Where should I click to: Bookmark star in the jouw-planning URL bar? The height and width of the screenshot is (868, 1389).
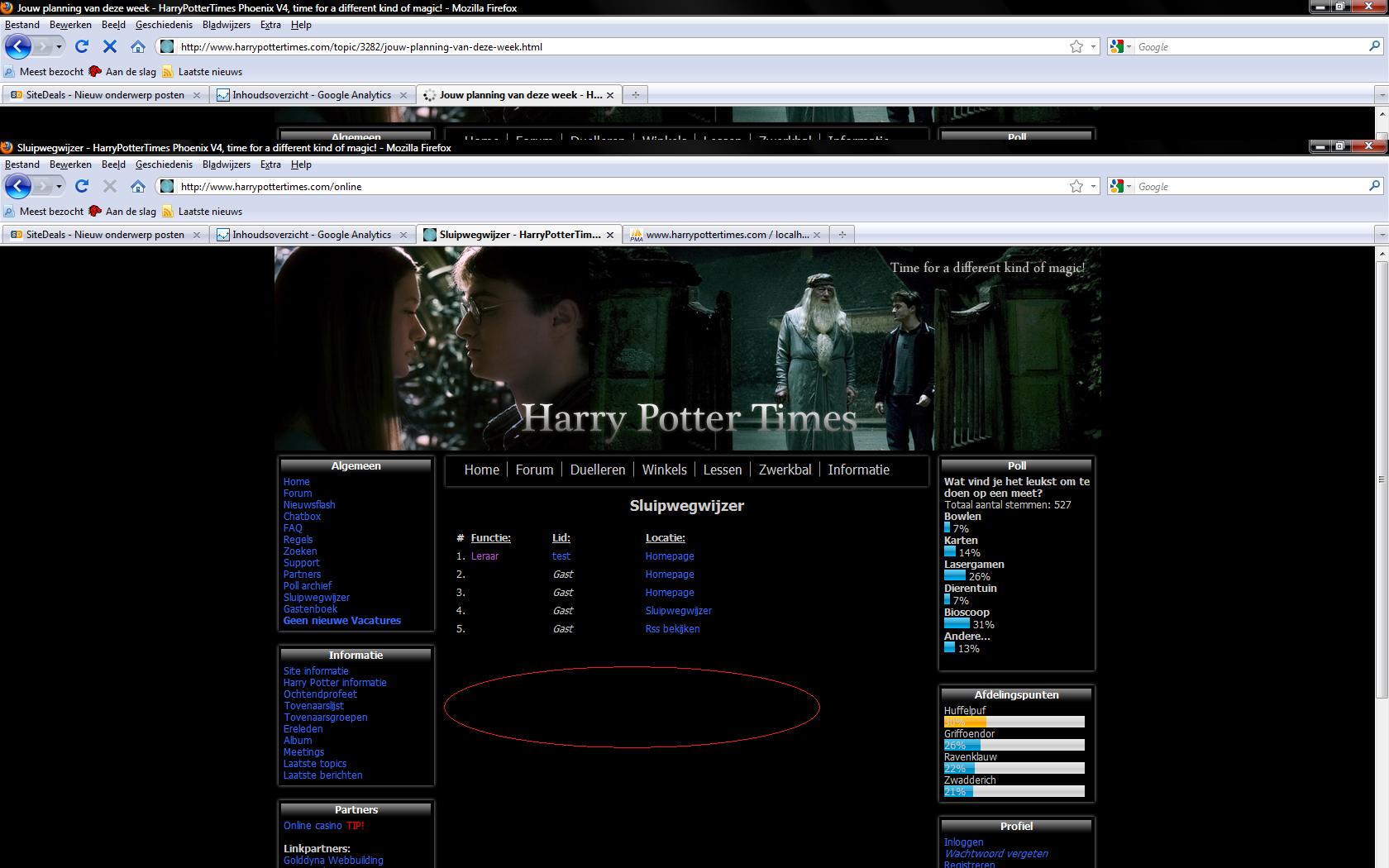(1076, 47)
